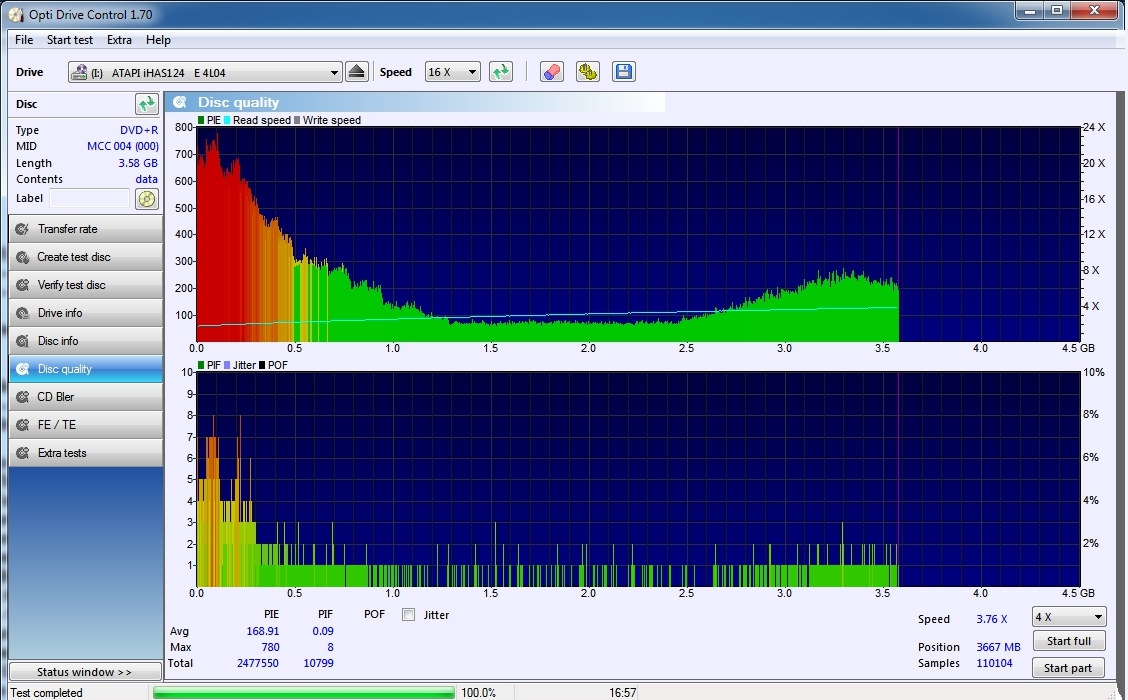This screenshot has width=1128, height=700.
Task: Click the Speed value 3.76 X
Action: pyautogui.click(x=992, y=619)
